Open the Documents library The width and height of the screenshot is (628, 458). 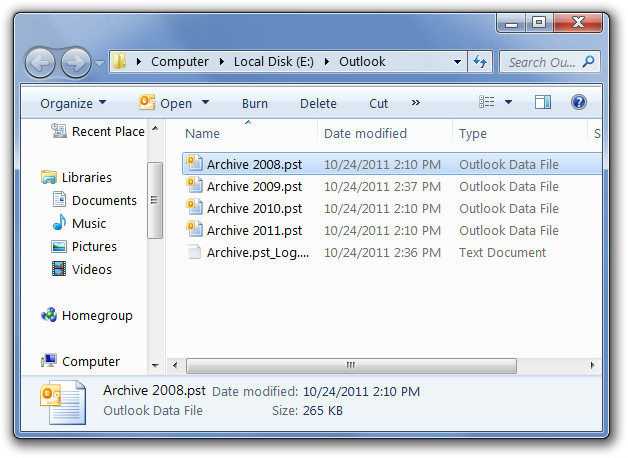[104, 200]
